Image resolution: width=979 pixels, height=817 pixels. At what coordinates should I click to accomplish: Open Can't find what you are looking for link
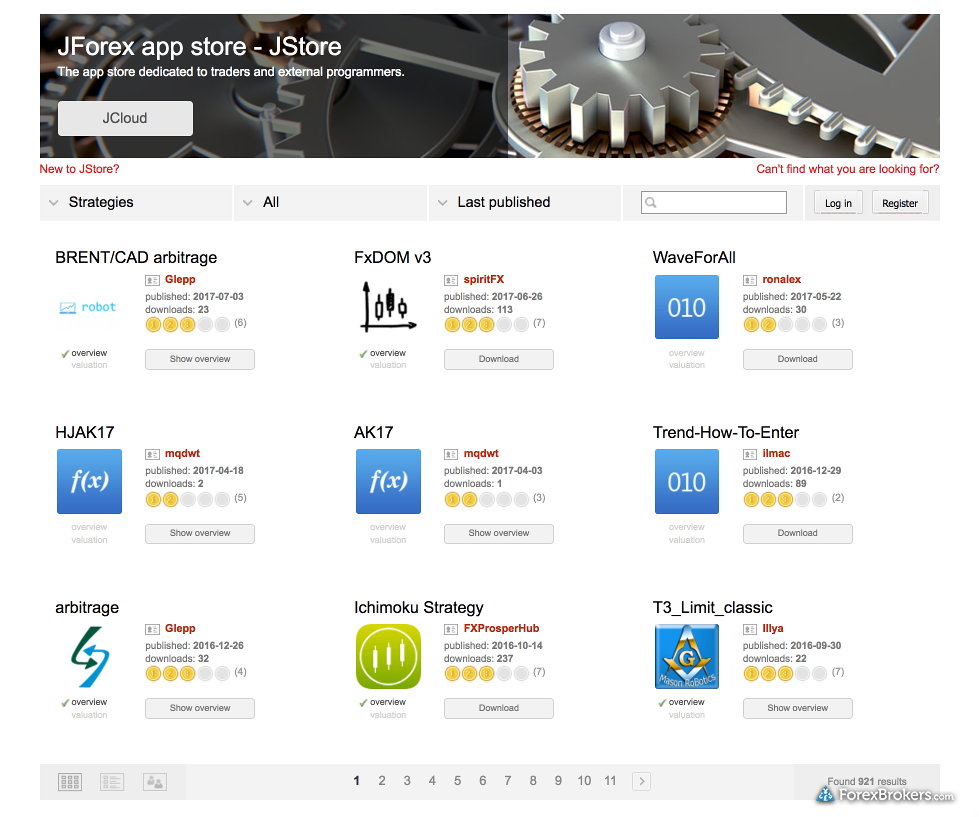point(847,169)
